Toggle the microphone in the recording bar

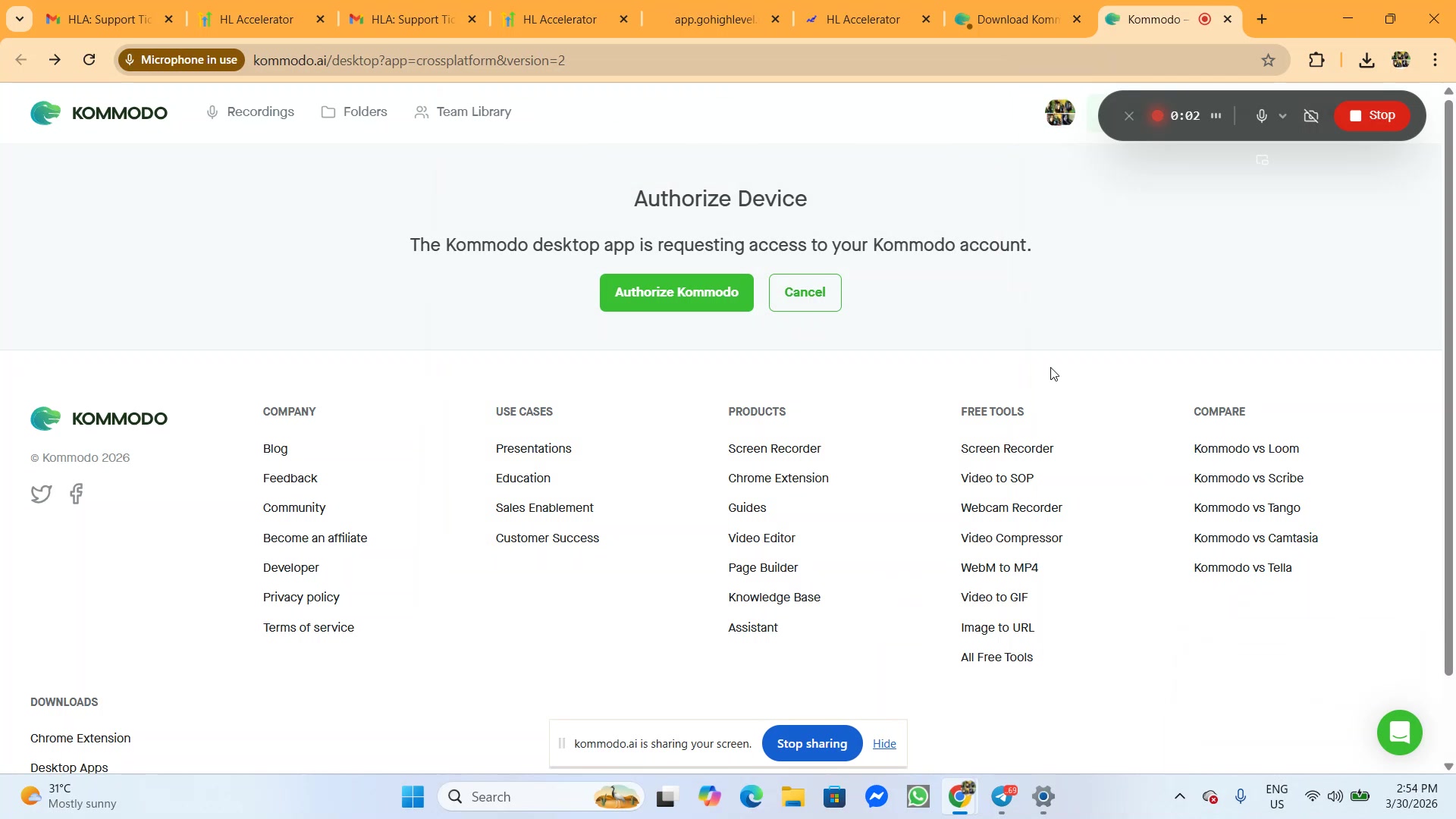click(x=1261, y=116)
